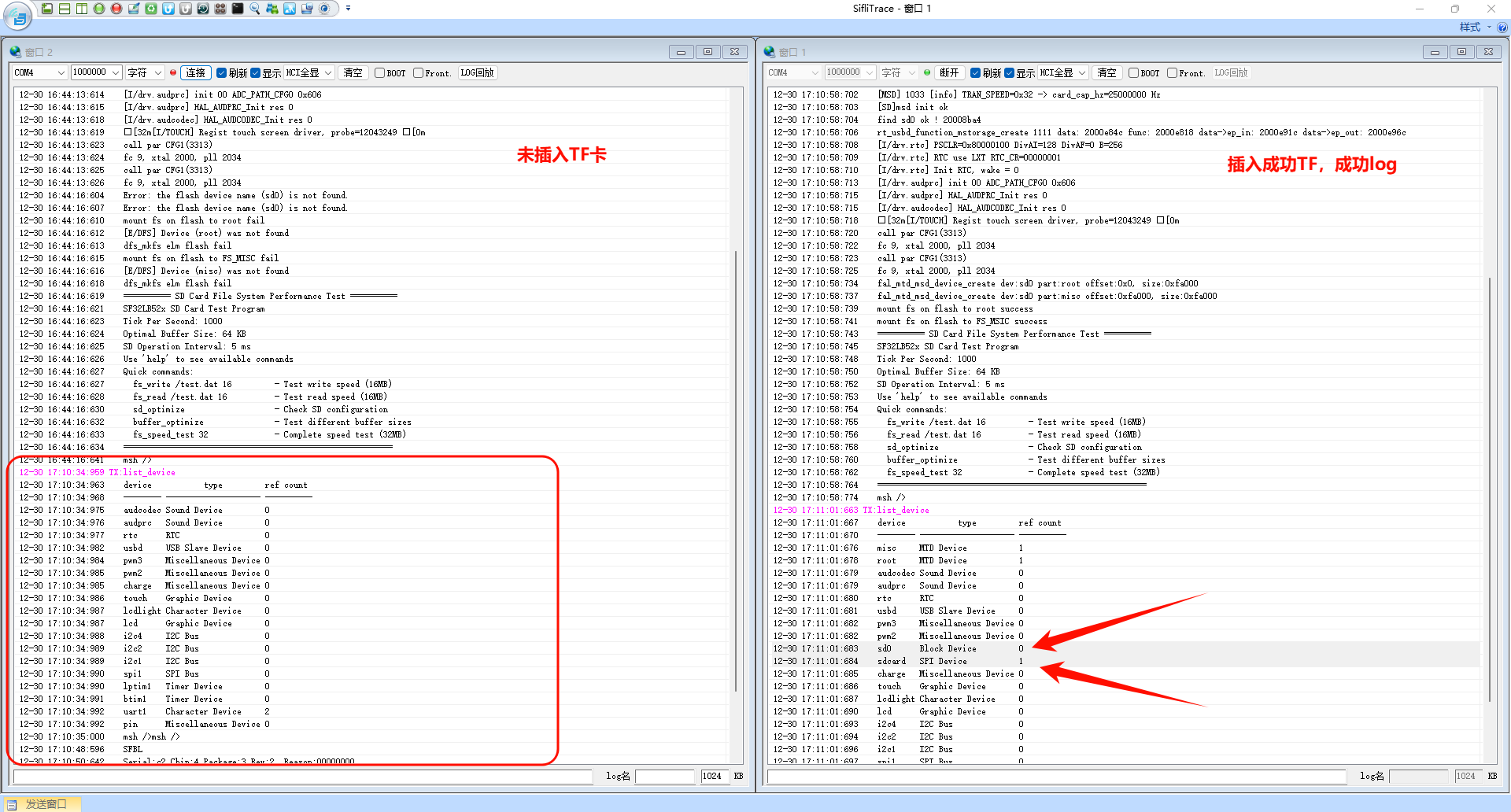Click the vertical split window layout icon
Viewport: 1511px width, 812px height.
tap(82, 9)
